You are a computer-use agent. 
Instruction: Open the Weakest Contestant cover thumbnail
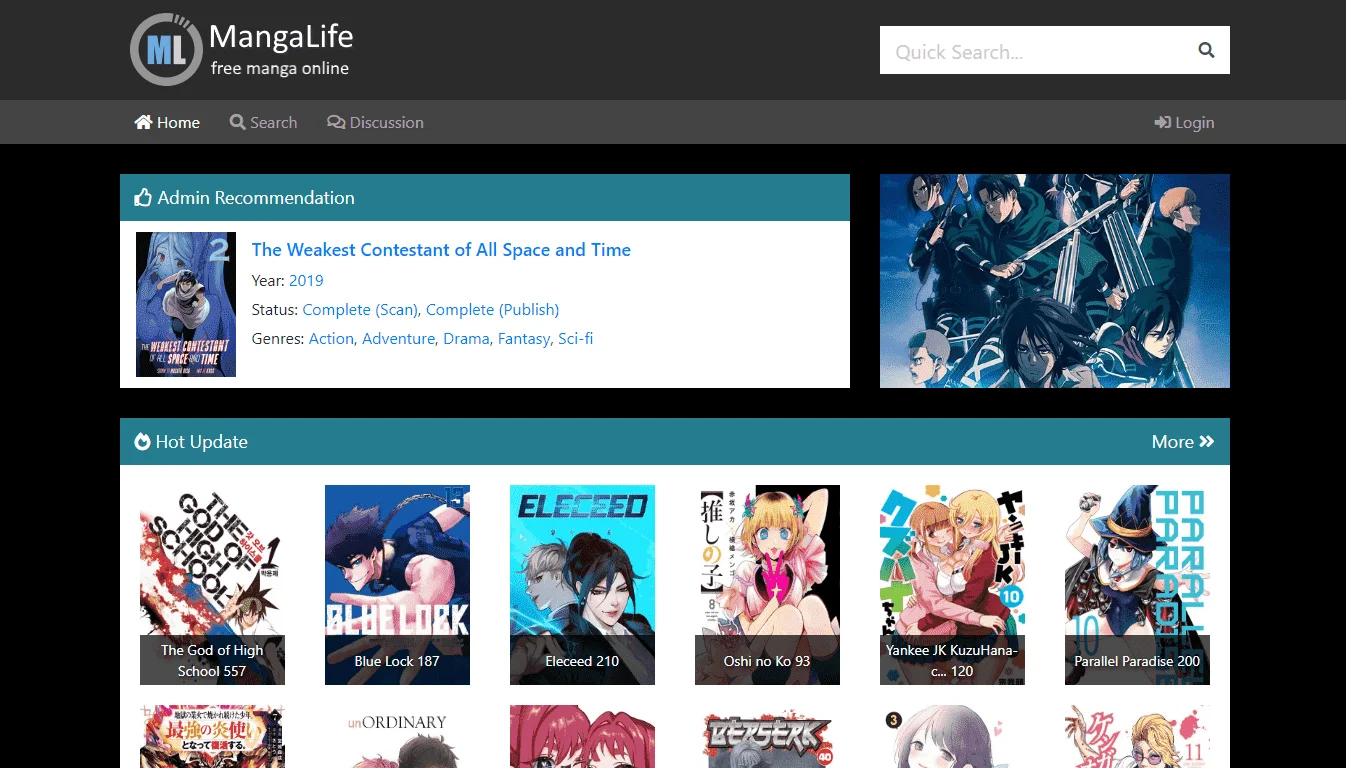pyautogui.click(x=186, y=304)
